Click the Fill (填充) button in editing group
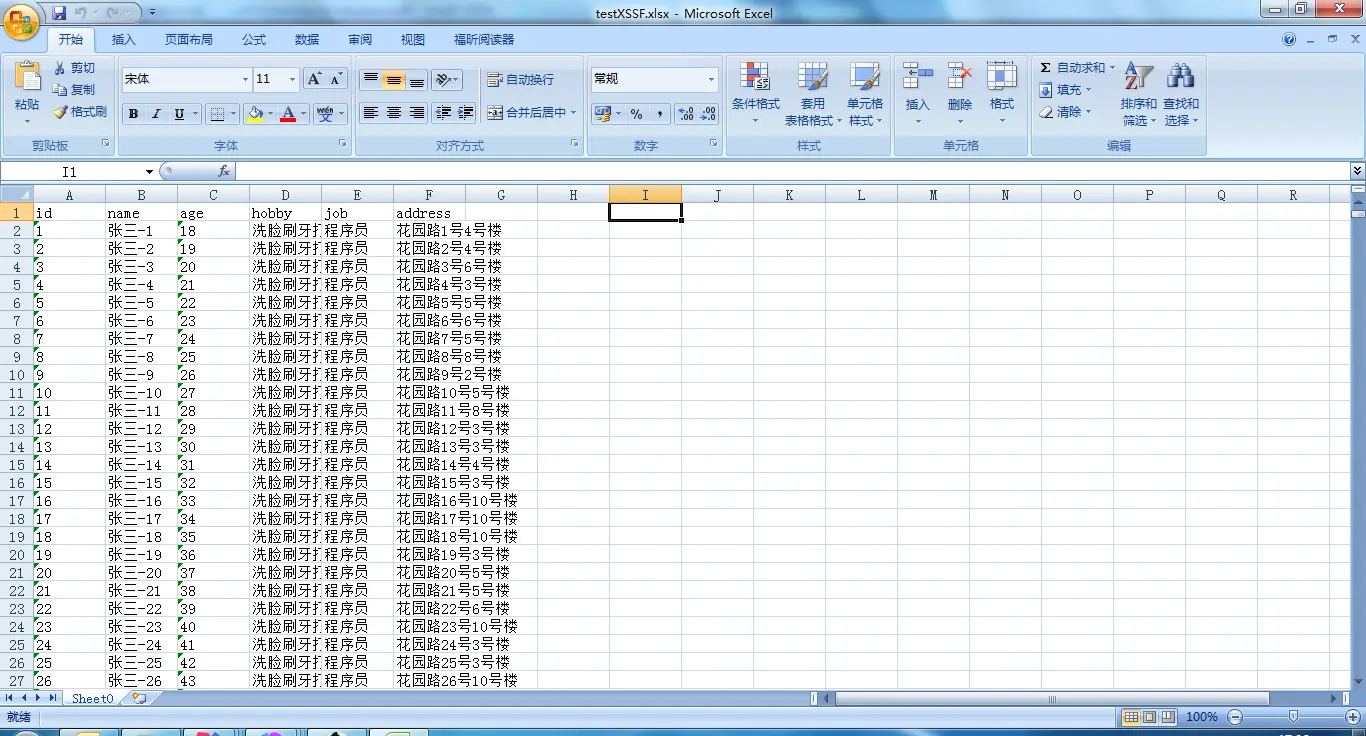This screenshot has height=736, width=1366. pyautogui.click(x=1064, y=90)
